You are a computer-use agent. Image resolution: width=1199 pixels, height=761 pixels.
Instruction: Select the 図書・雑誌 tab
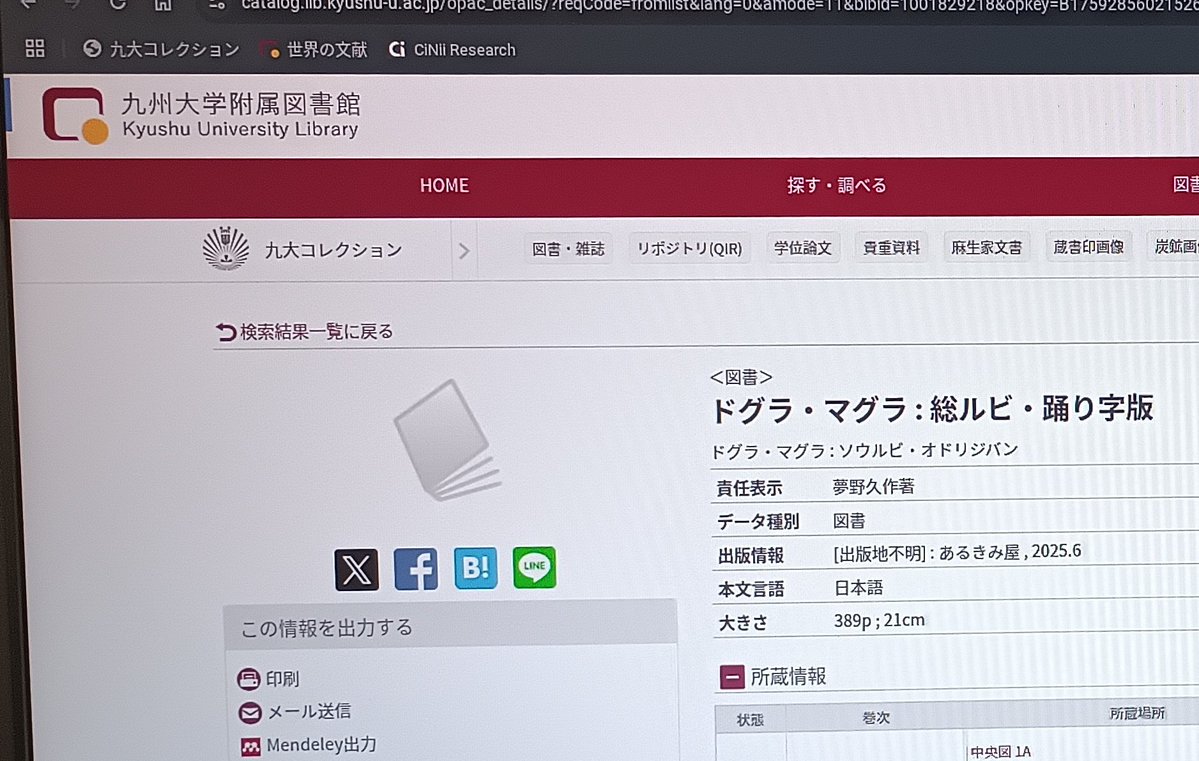568,249
